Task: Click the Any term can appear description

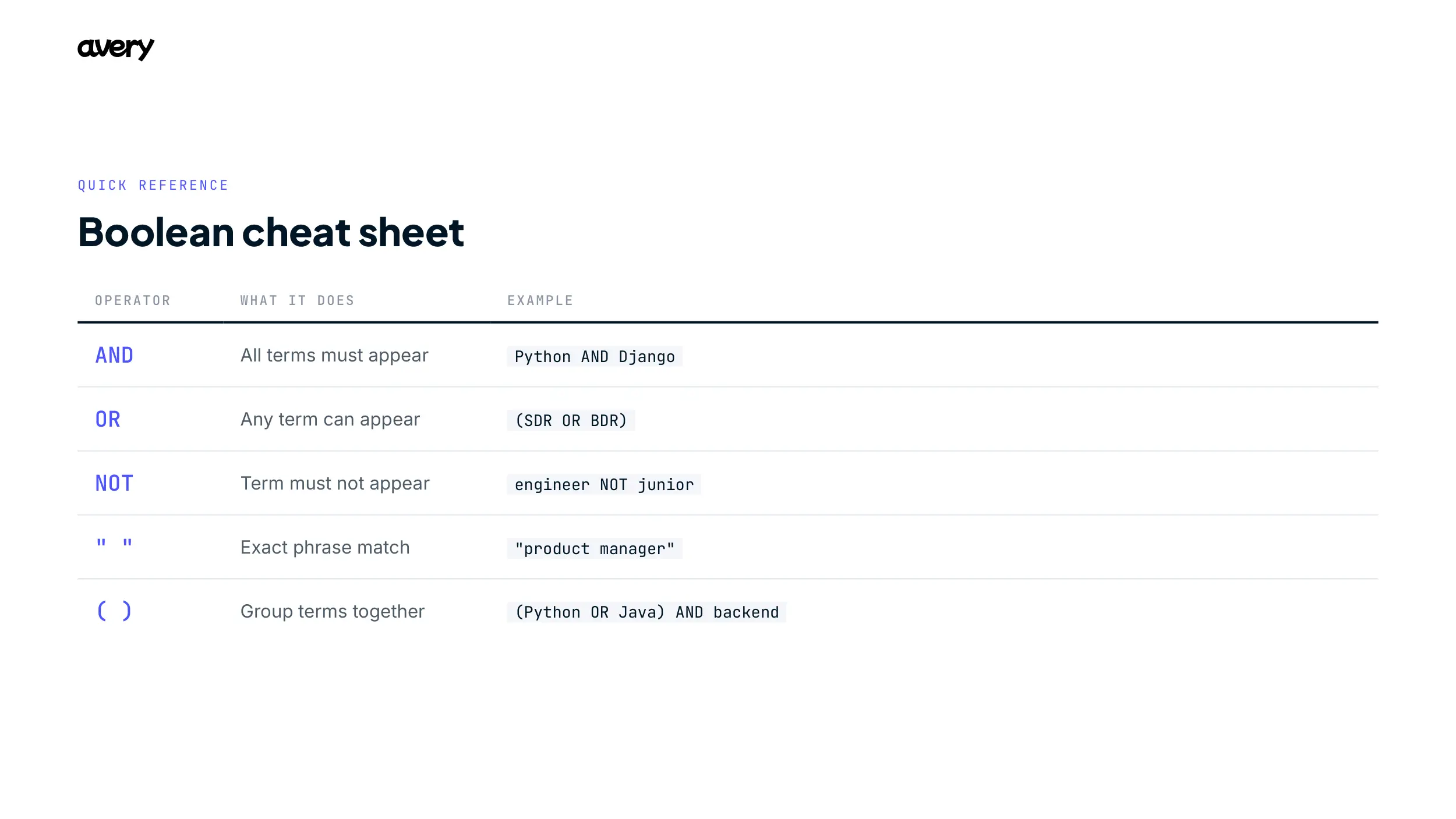Action: [330, 420]
